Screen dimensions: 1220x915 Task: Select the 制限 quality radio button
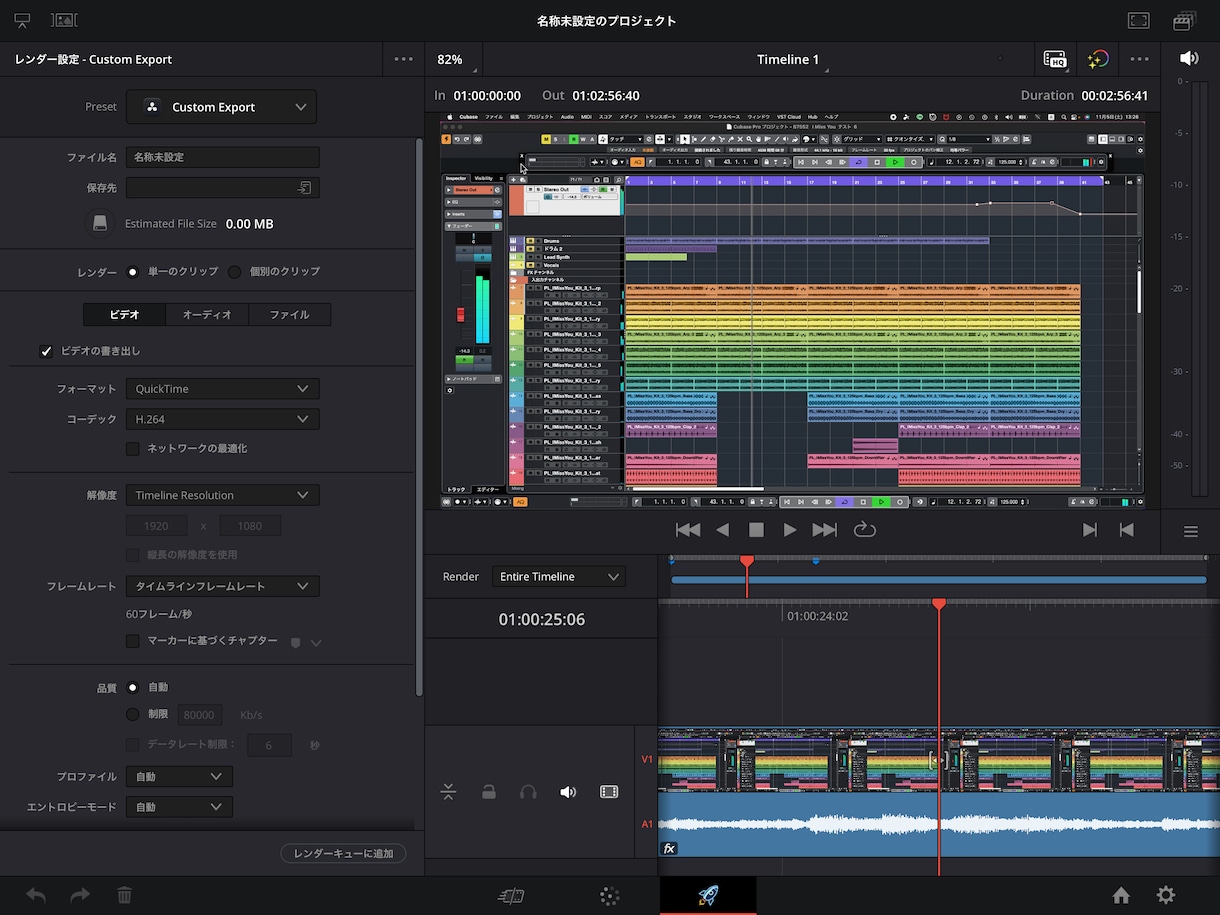pyautogui.click(x=132, y=715)
